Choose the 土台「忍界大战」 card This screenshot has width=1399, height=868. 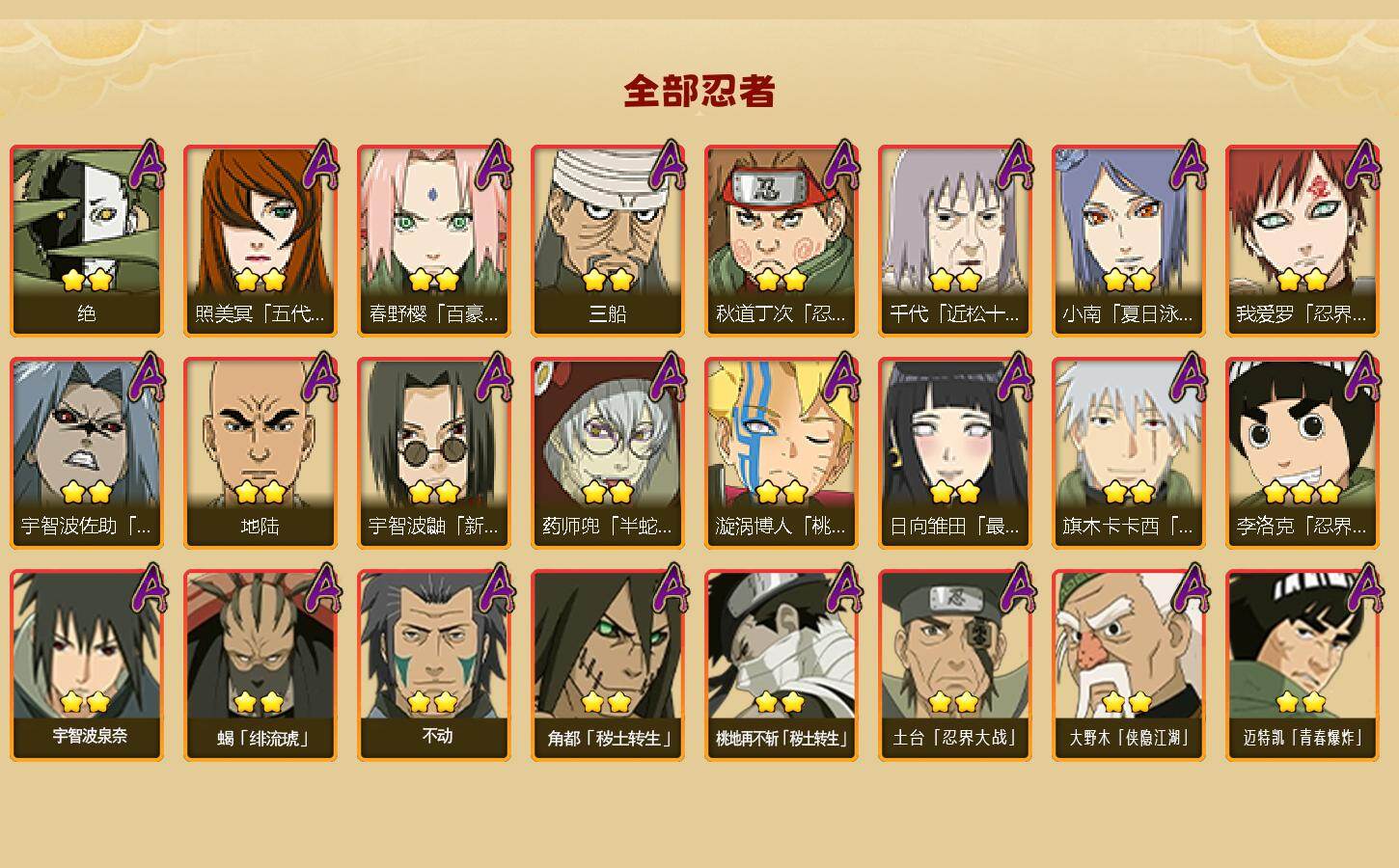click(x=955, y=665)
